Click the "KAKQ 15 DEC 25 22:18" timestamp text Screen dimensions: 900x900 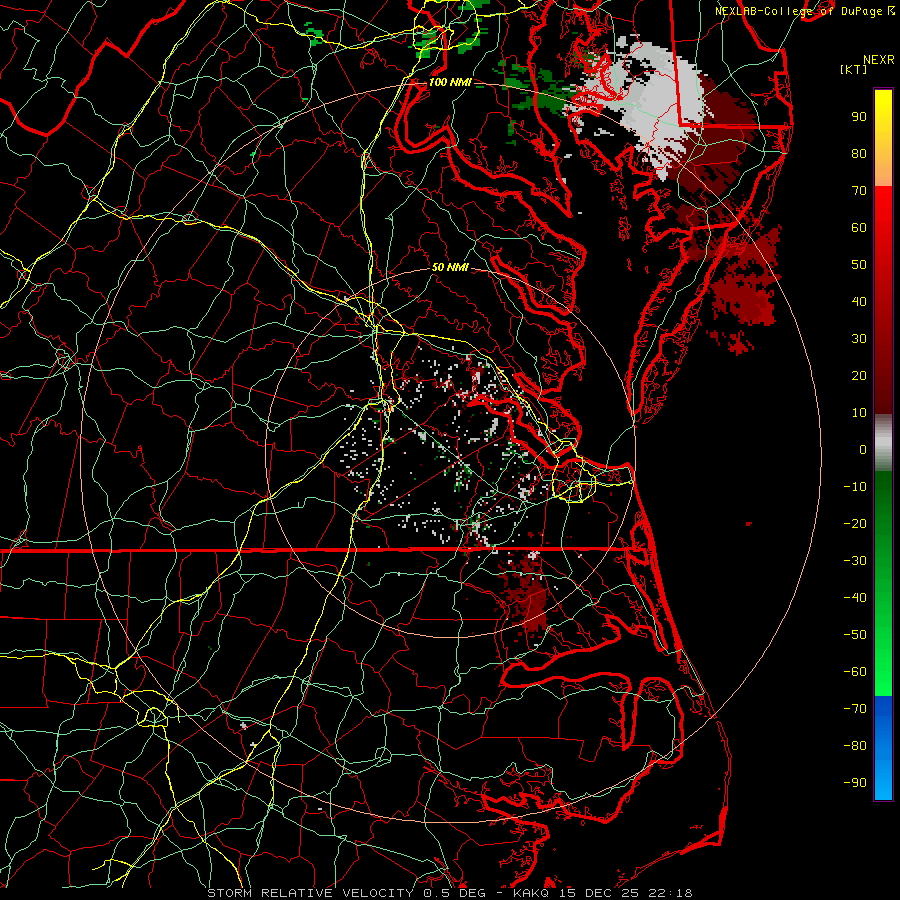coord(603,893)
